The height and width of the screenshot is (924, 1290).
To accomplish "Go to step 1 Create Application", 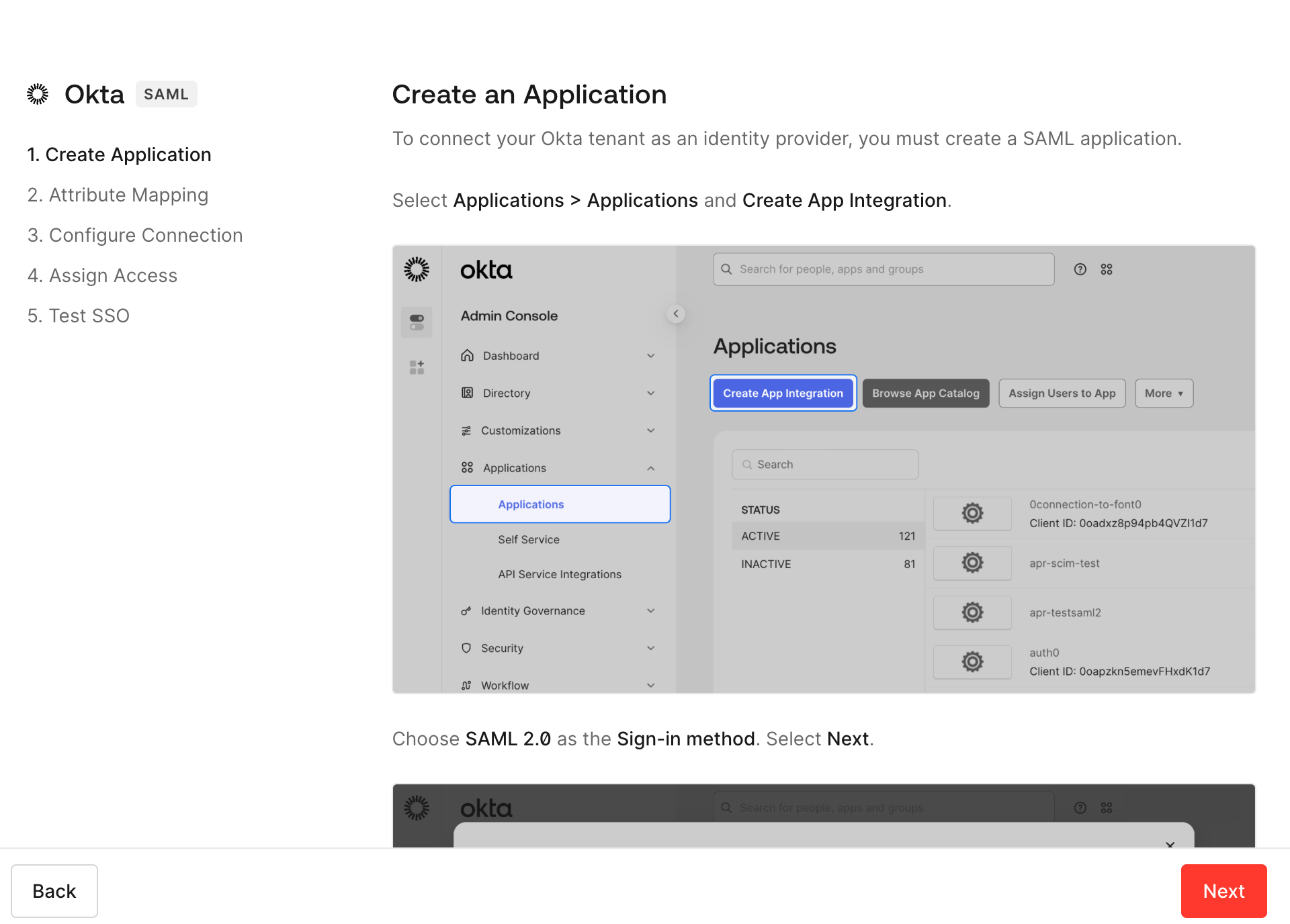I will [119, 154].
